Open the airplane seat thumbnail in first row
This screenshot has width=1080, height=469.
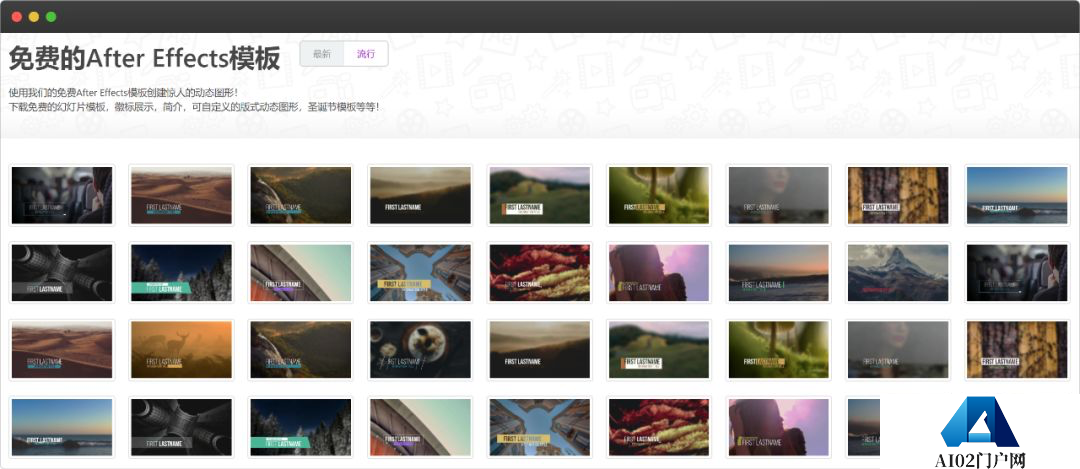[x=62, y=195]
